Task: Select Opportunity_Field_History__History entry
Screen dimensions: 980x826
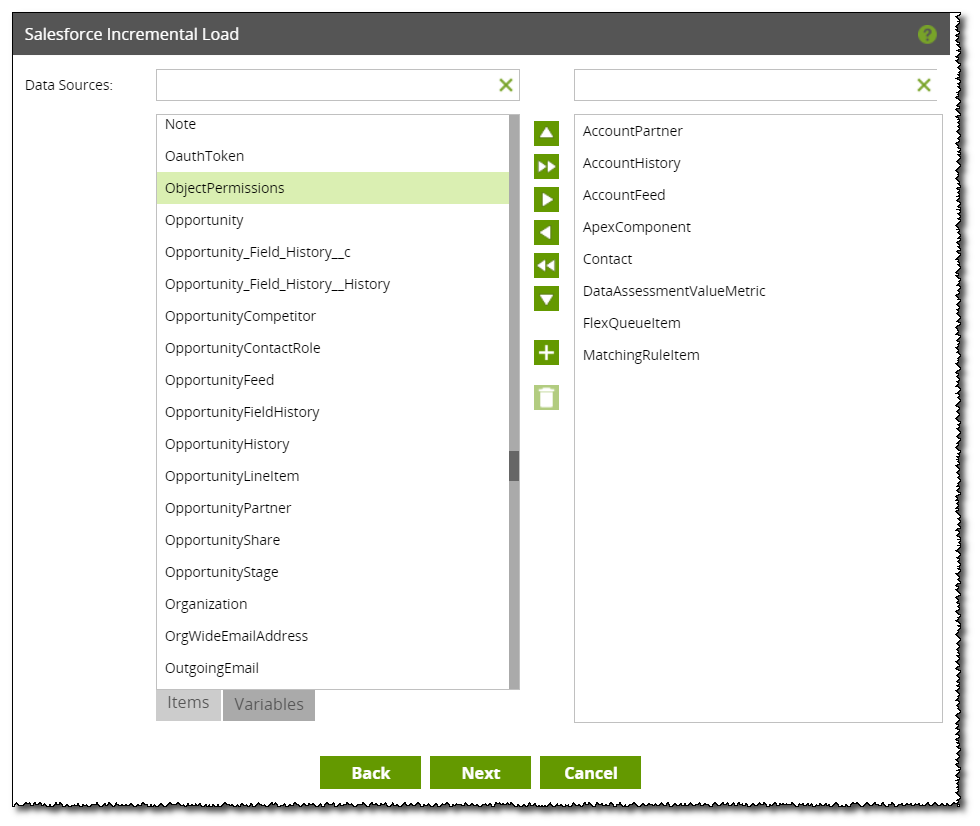Action: pos(332,284)
